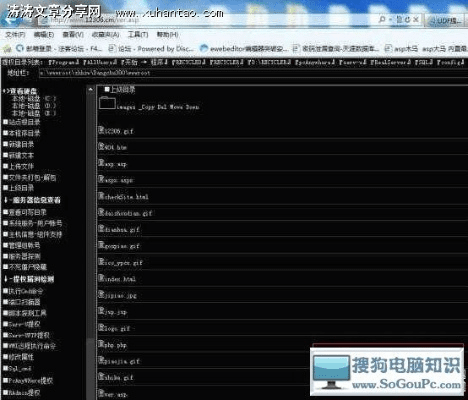The height and width of the screenshot is (400, 468).
Task: Click file icon of index.html
Action: [101, 278]
